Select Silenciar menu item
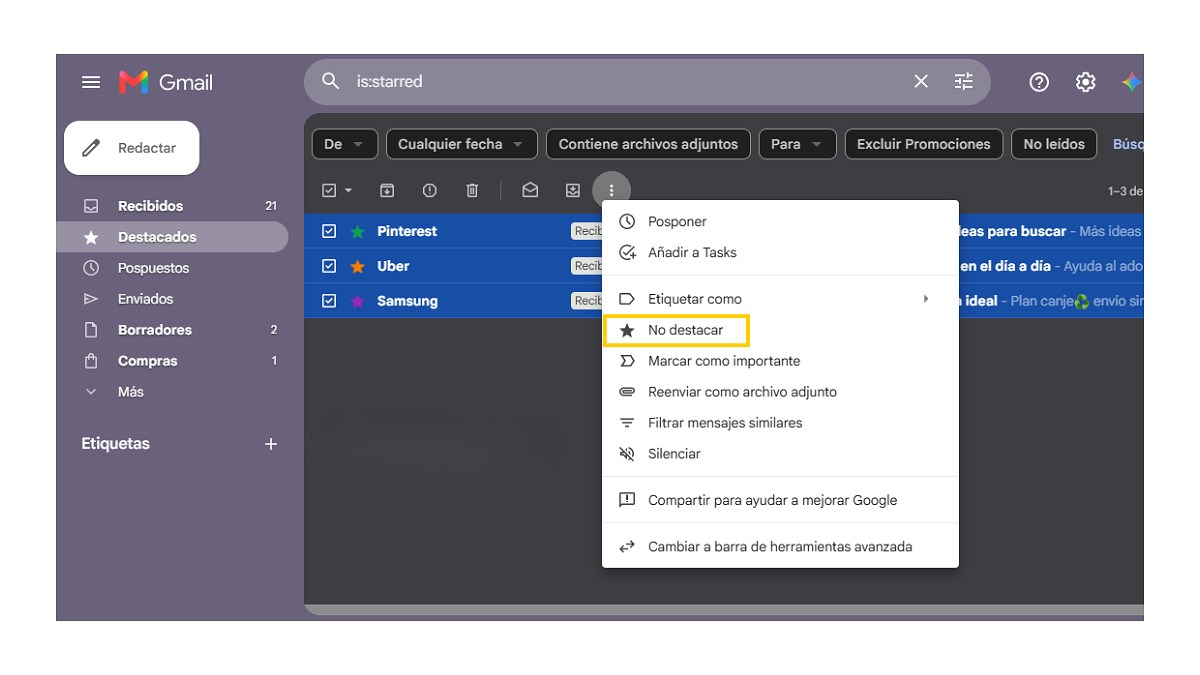The height and width of the screenshot is (675, 1200). (780, 454)
